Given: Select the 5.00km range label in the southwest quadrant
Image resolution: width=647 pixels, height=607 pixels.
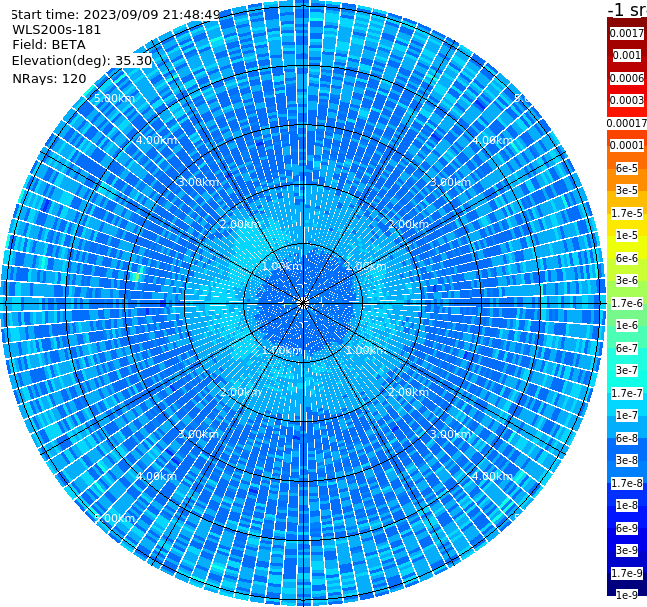Looking at the screenshot, I should click(x=114, y=518).
